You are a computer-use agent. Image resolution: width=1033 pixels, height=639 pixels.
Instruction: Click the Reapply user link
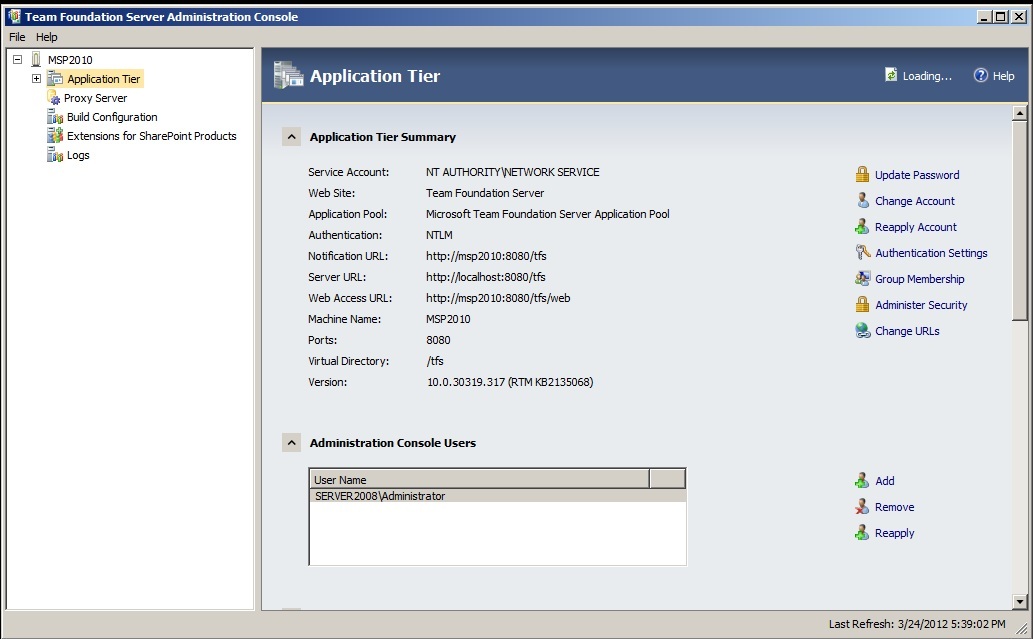(x=894, y=533)
